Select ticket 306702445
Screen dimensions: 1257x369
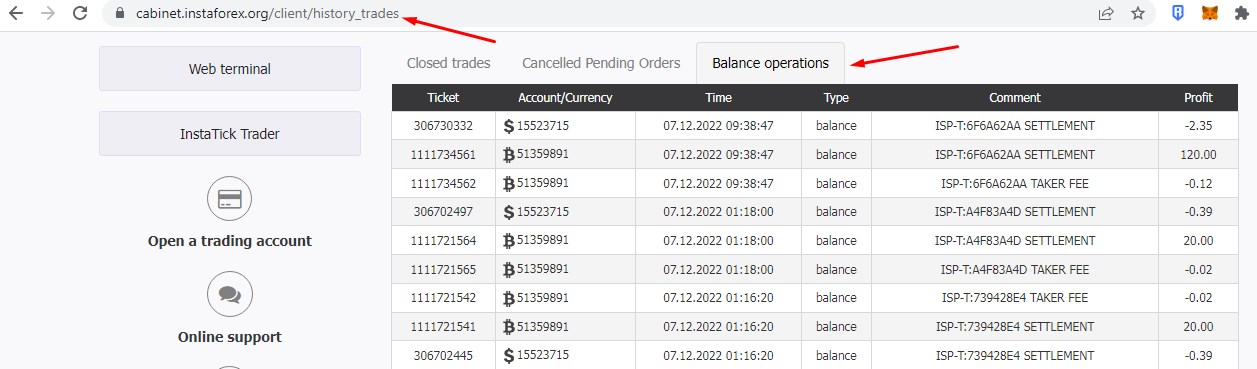443,355
